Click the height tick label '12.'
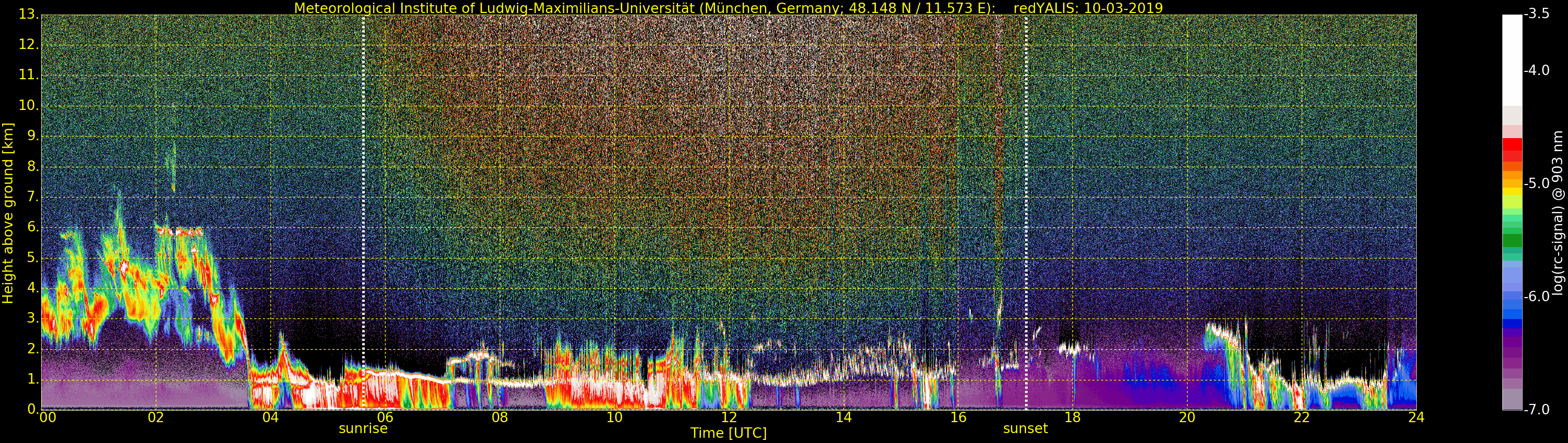This screenshot has height=443, width=1568. 29,45
